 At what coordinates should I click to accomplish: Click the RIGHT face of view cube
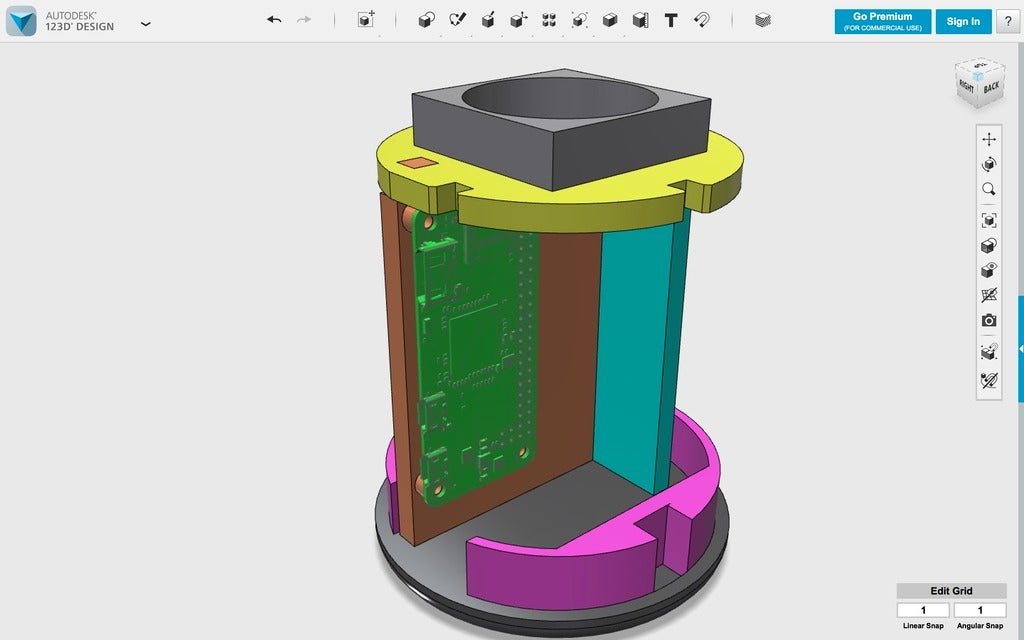click(966, 87)
